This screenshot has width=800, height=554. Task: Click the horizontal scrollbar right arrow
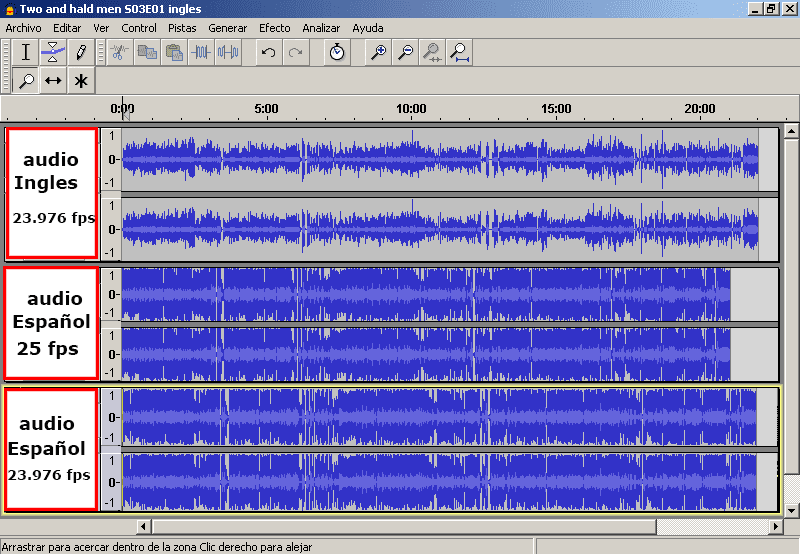point(776,526)
